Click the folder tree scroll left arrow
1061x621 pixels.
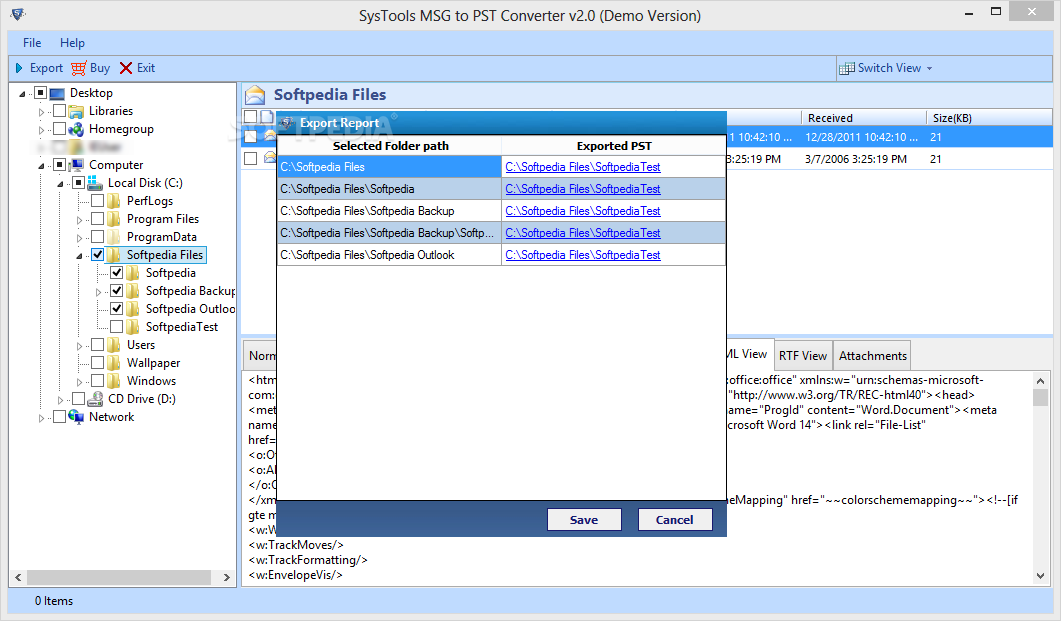18,578
